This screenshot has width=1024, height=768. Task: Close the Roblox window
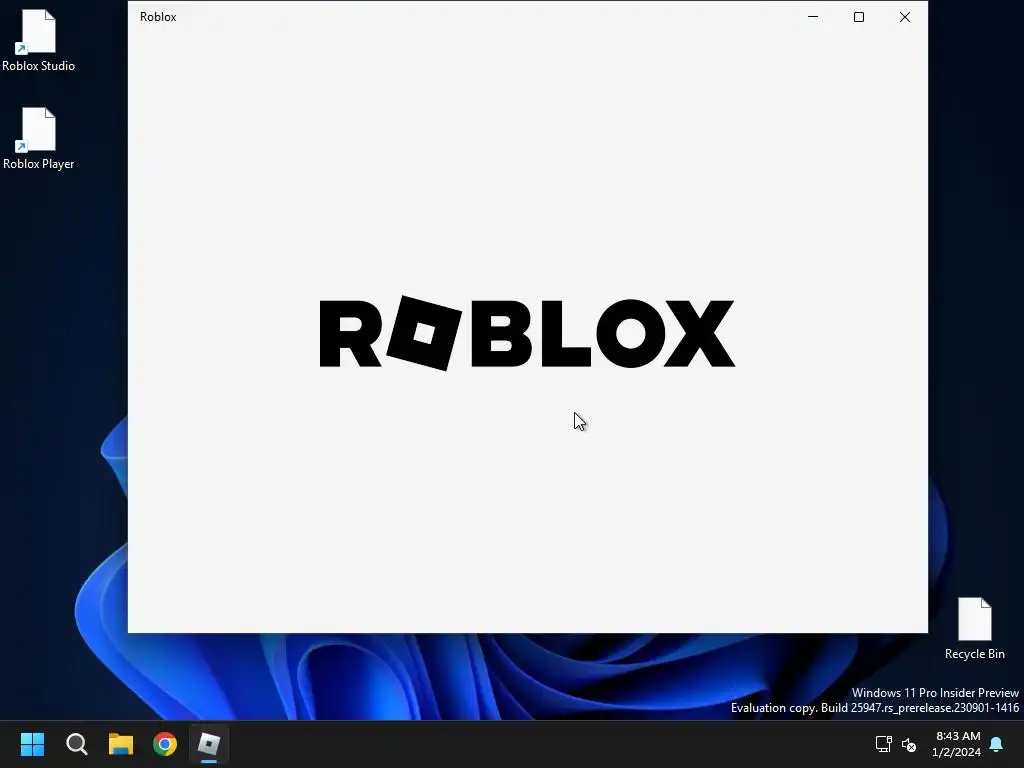tap(904, 17)
